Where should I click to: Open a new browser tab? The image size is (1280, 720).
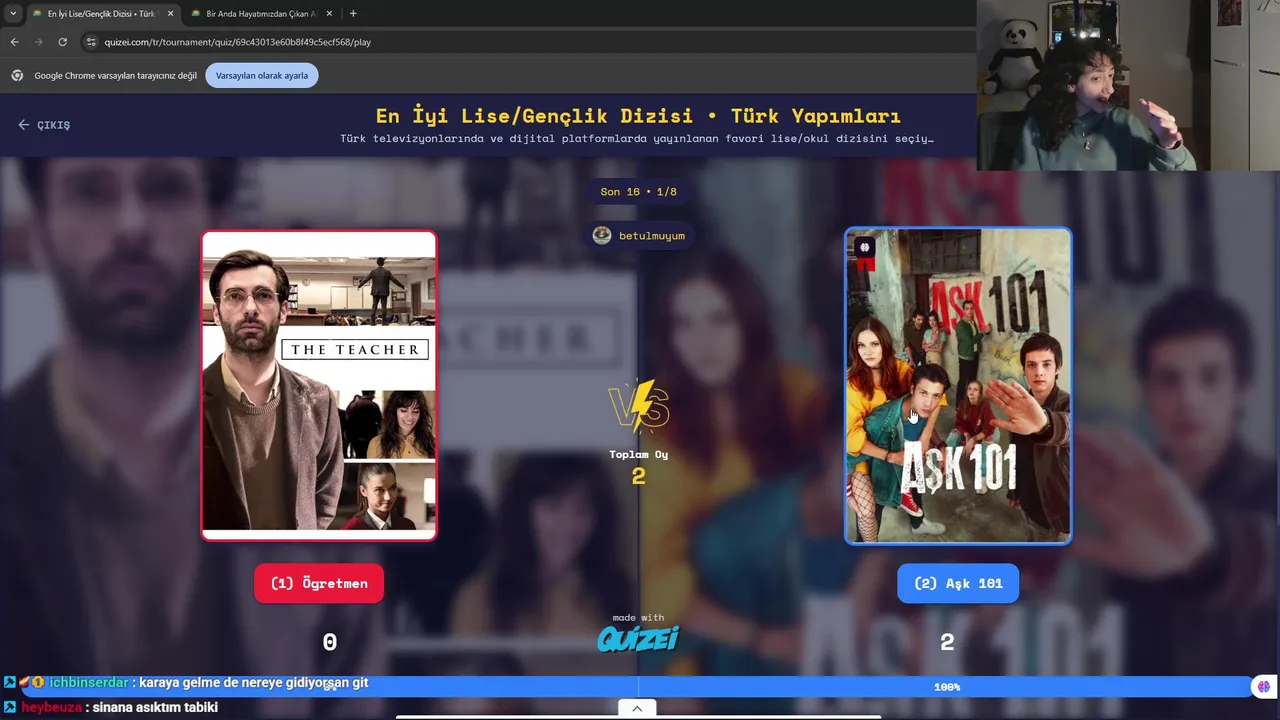(x=353, y=14)
